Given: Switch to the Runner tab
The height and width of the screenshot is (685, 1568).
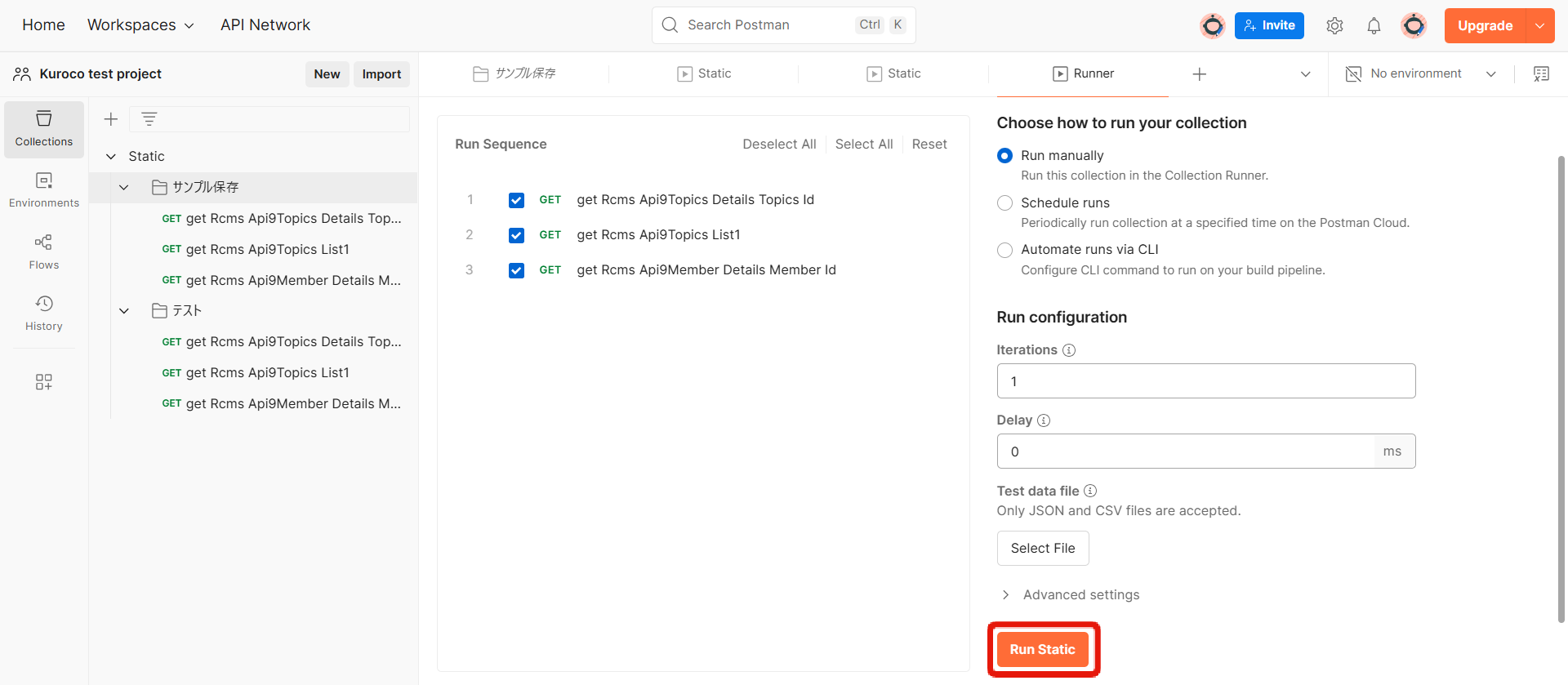Looking at the screenshot, I should point(1083,73).
